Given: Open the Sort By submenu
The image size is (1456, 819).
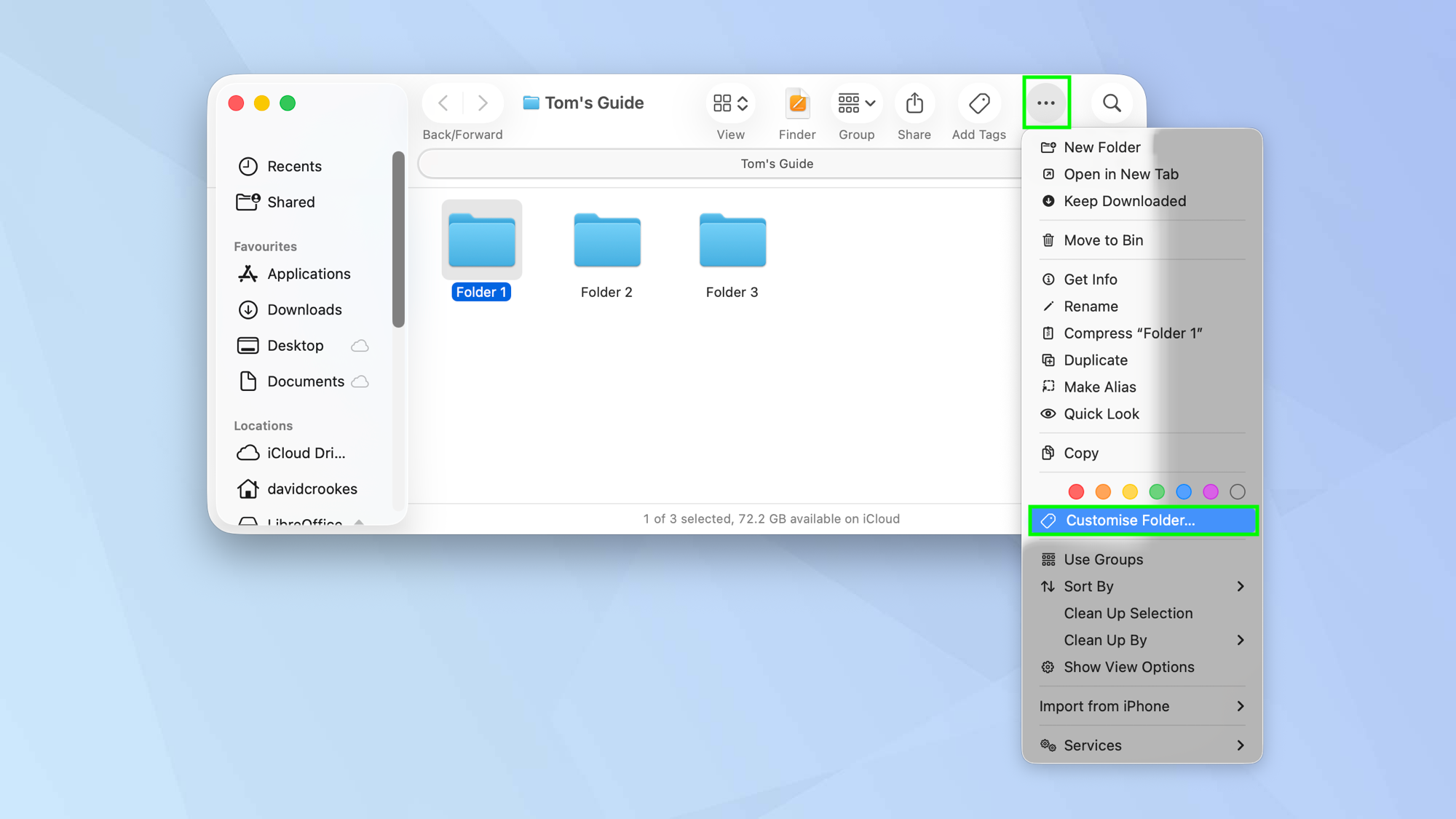Looking at the screenshot, I should coord(1088,586).
